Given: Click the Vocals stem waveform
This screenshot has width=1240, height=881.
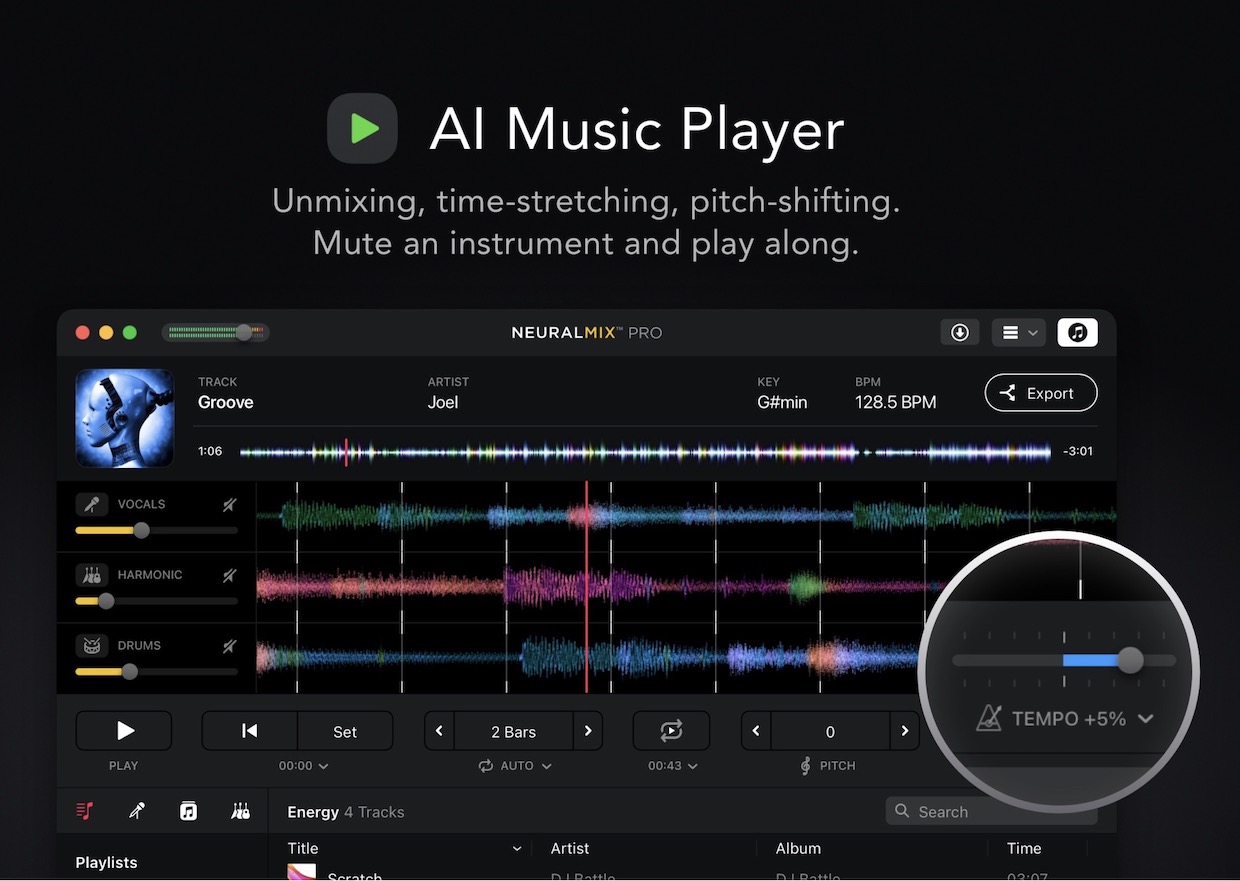Looking at the screenshot, I should tap(686, 516).
